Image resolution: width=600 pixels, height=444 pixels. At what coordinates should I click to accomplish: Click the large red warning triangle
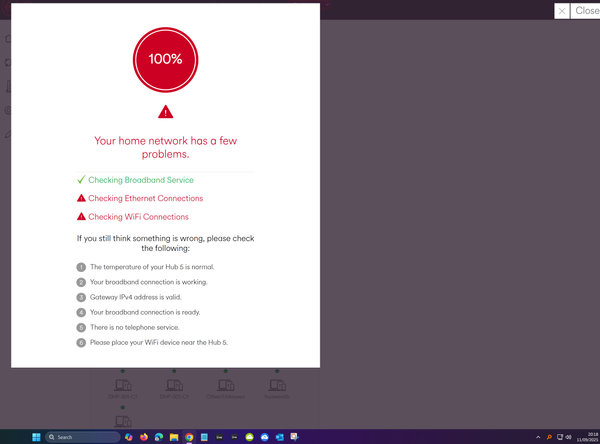coord(166,112)
